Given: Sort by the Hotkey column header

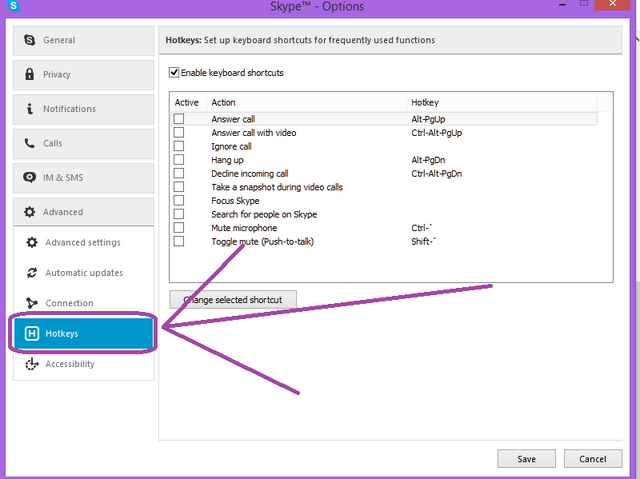Looking at the screenshot, I should pos(502,102).
